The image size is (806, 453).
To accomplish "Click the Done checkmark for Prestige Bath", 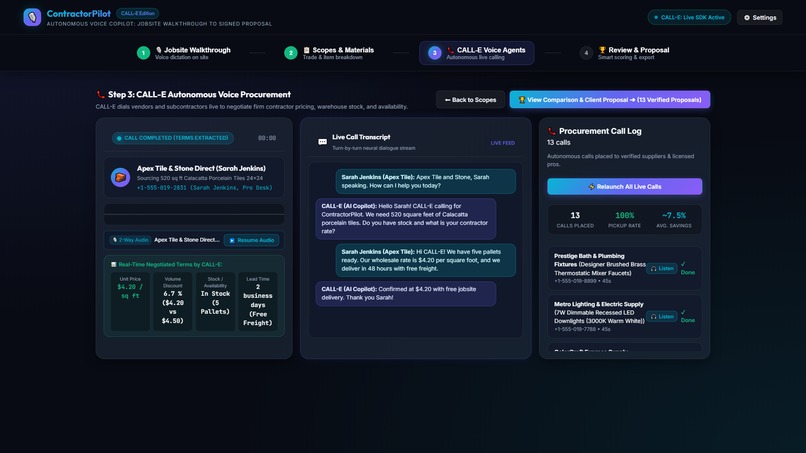I will [687, 268].
